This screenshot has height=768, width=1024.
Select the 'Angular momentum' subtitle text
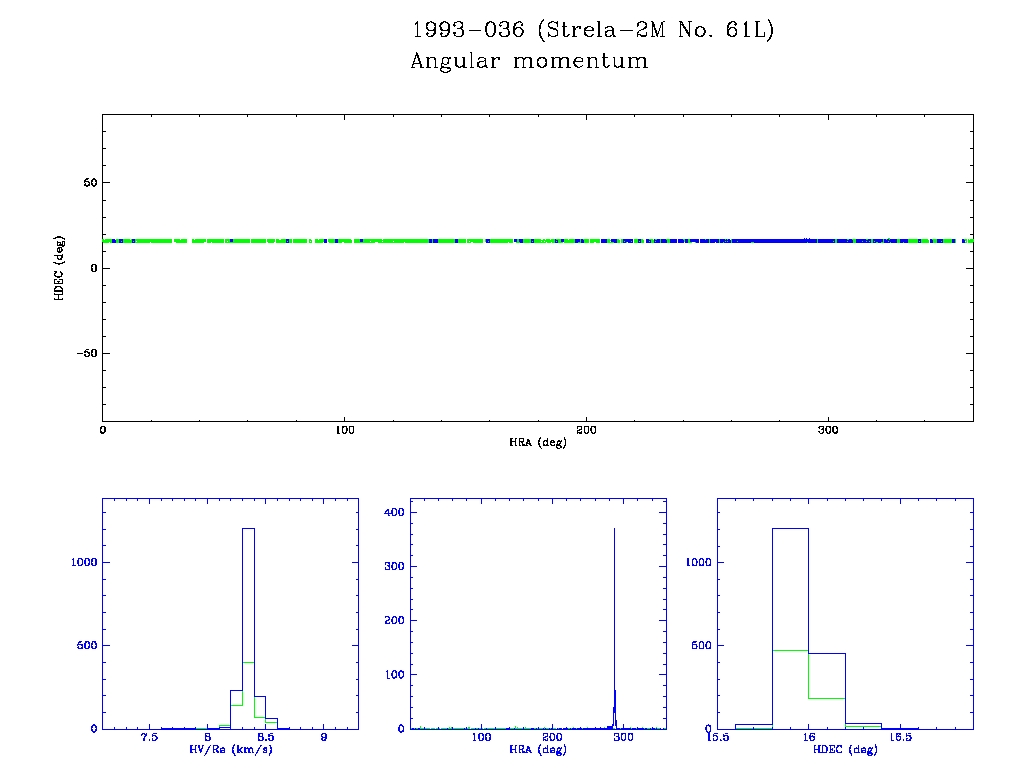[529, 62]
